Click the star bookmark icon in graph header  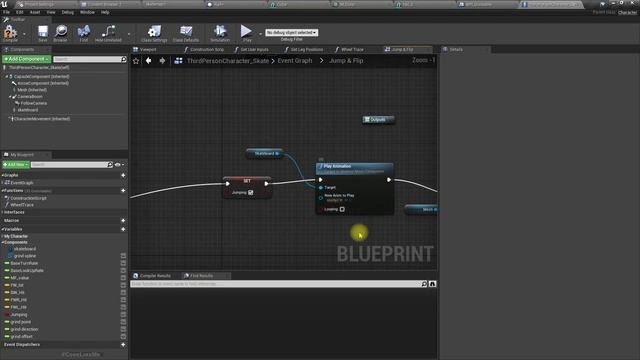point(136,61)
